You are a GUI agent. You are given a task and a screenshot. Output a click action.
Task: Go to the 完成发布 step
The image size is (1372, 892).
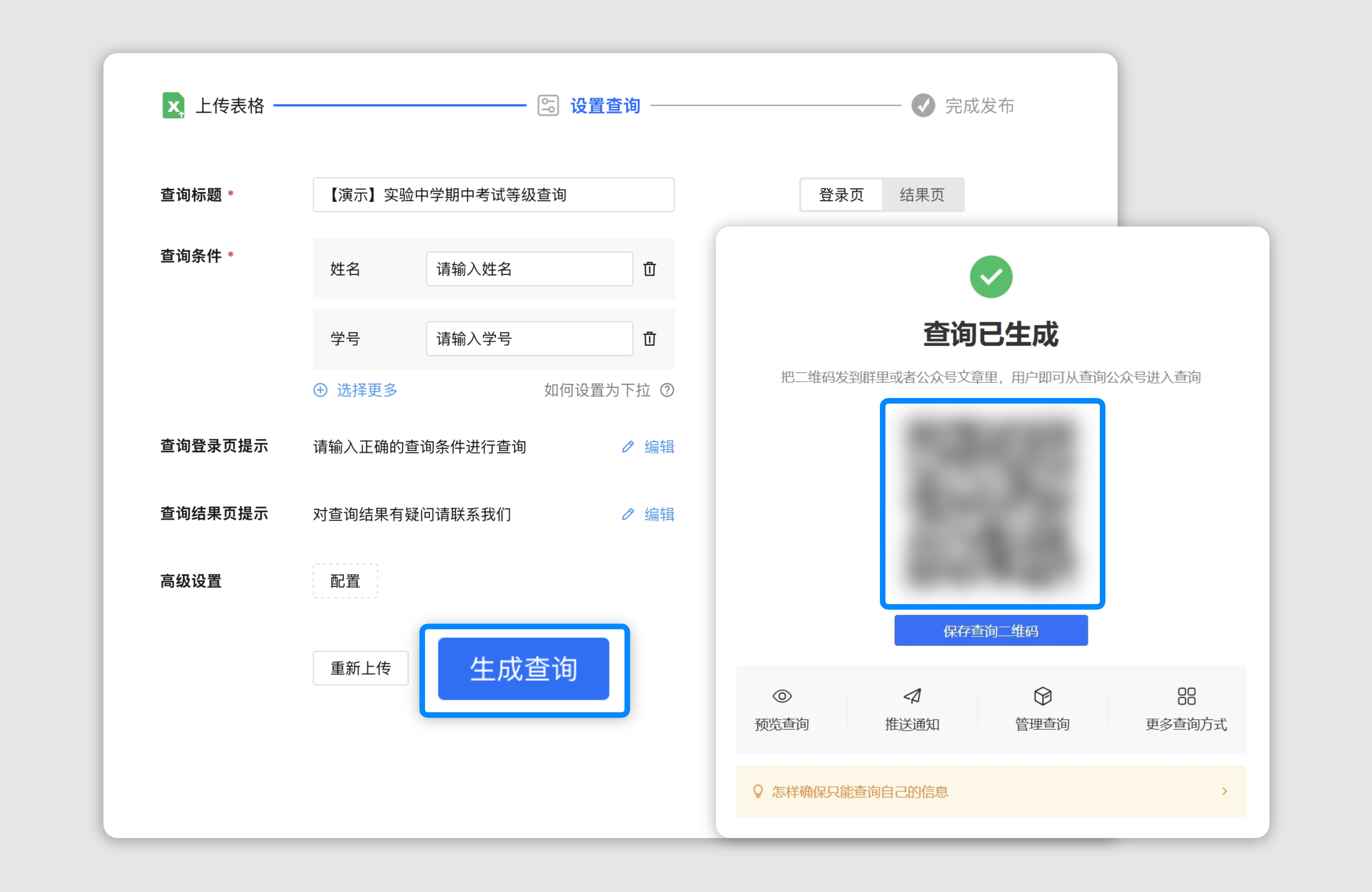[x=979, y=105]
